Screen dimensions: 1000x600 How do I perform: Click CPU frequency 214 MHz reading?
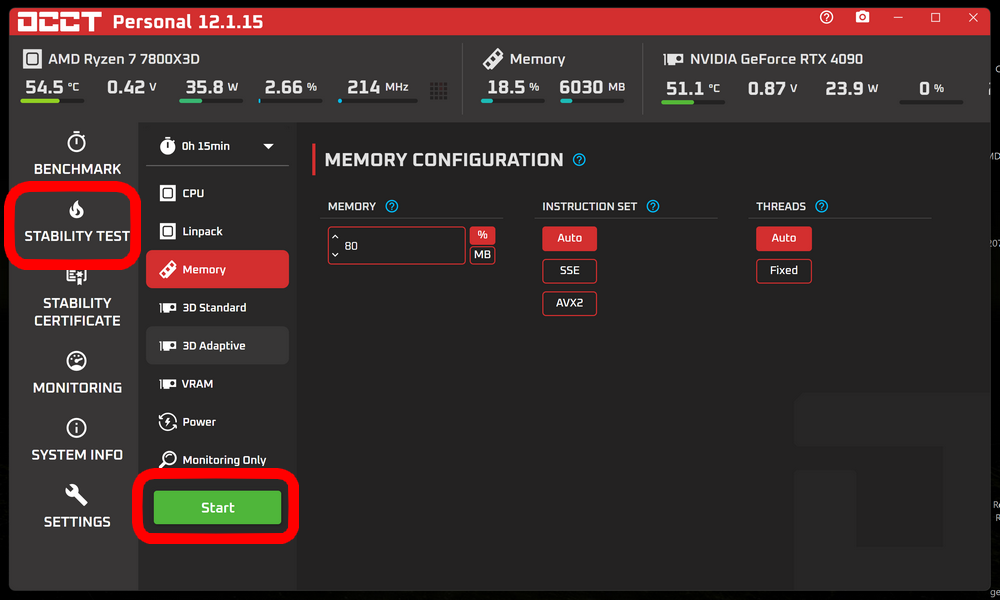[x=378, y=87]
